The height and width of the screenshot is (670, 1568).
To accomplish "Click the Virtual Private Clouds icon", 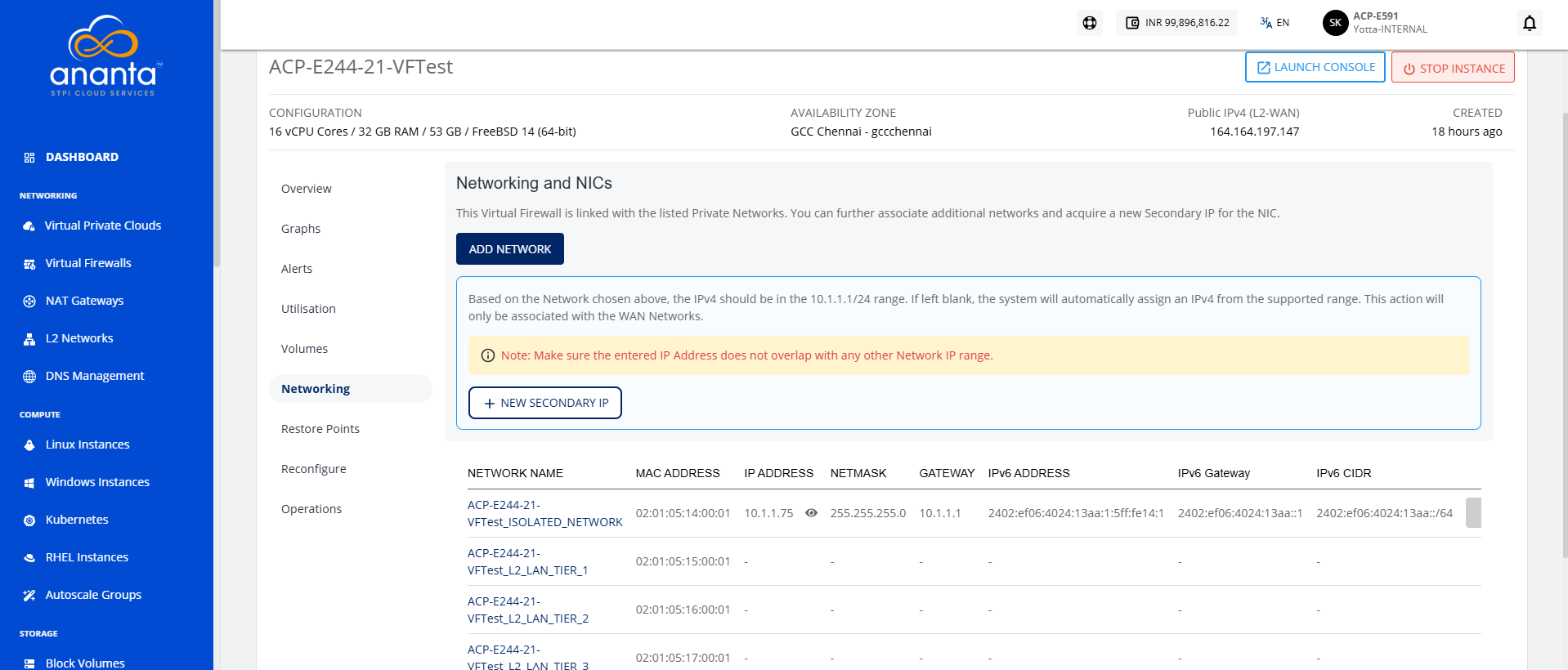I will (x=29, y=226).
